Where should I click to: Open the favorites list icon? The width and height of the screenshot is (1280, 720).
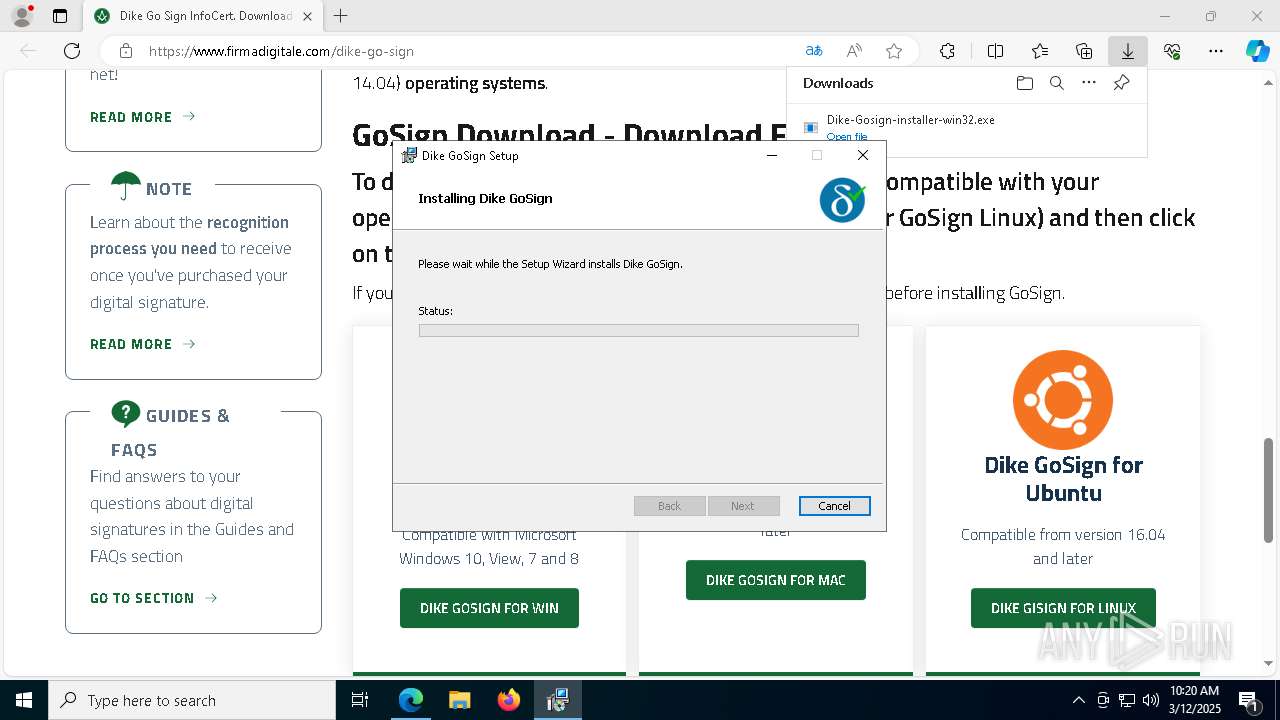point(1040,51)
